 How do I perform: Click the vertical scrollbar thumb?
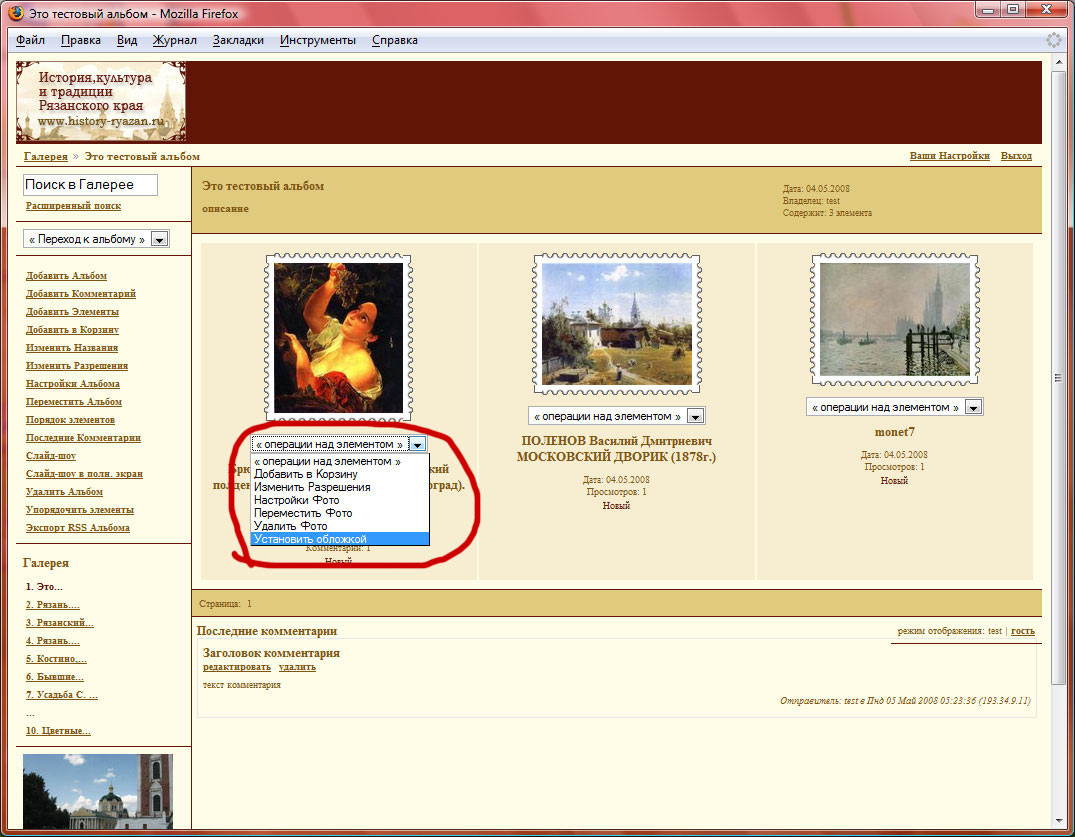(1058, 376)
